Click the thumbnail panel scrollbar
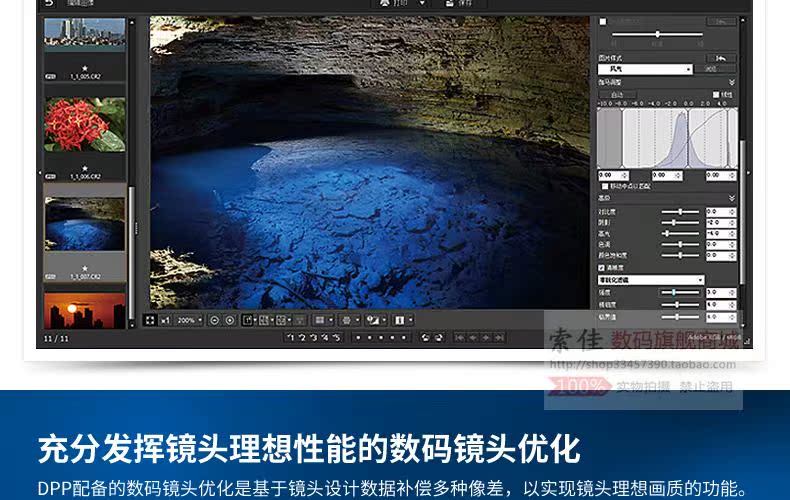 [132, 254]
